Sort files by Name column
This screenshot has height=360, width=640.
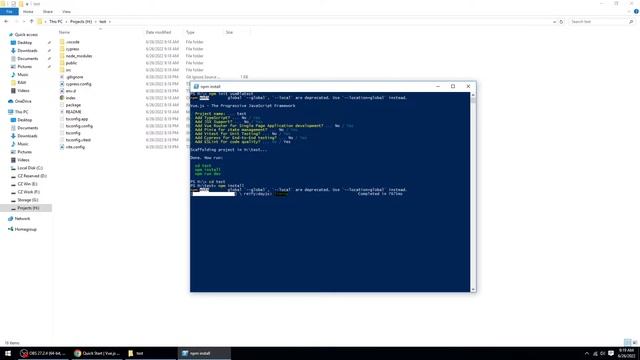(x=64, y=32)
